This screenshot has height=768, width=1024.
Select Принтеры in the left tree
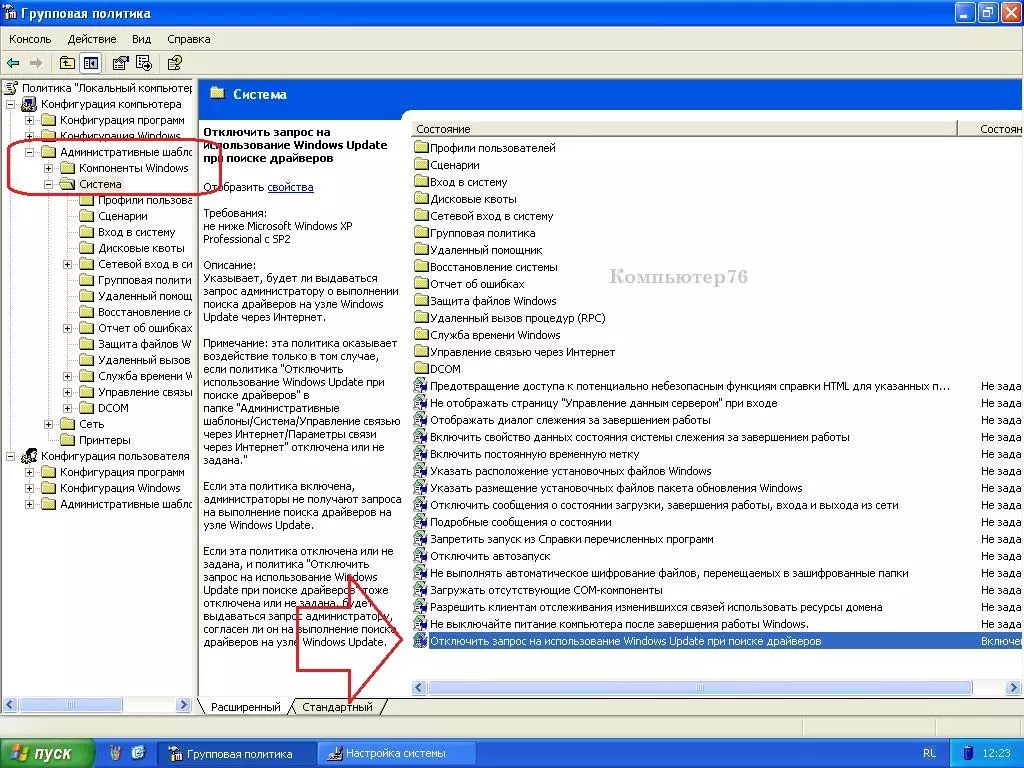105,440
